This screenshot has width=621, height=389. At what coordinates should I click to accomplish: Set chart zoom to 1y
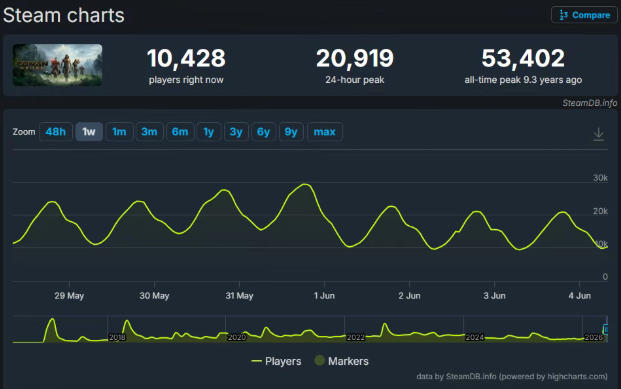[x=209, y=132]
